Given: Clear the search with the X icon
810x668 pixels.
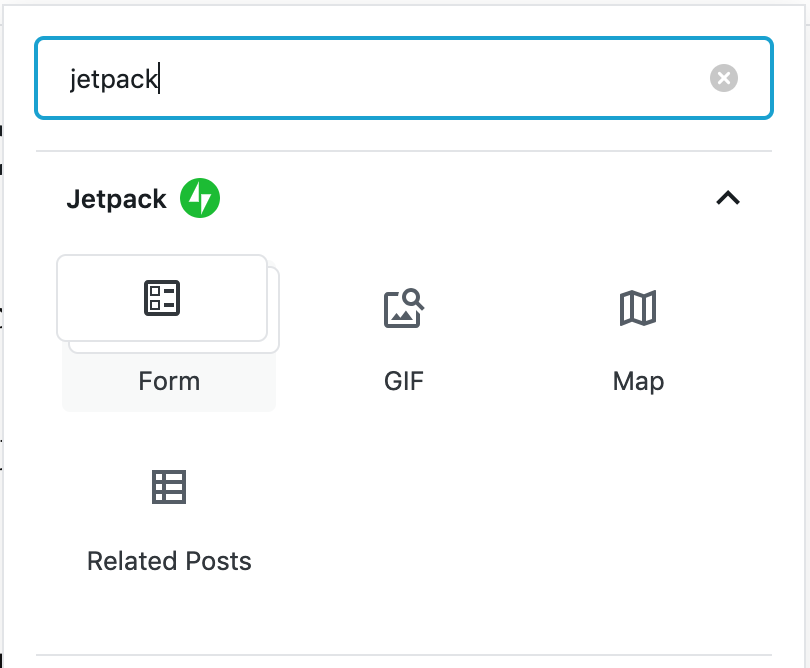Looking at the screenshot, I should pyautogui.click(x=724, y=78).
